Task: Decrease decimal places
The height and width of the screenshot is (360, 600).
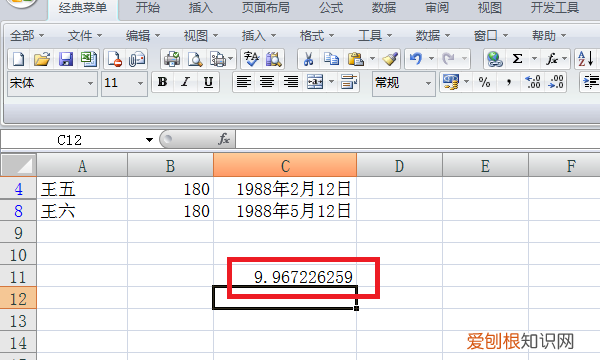Action: click(556, 82)
